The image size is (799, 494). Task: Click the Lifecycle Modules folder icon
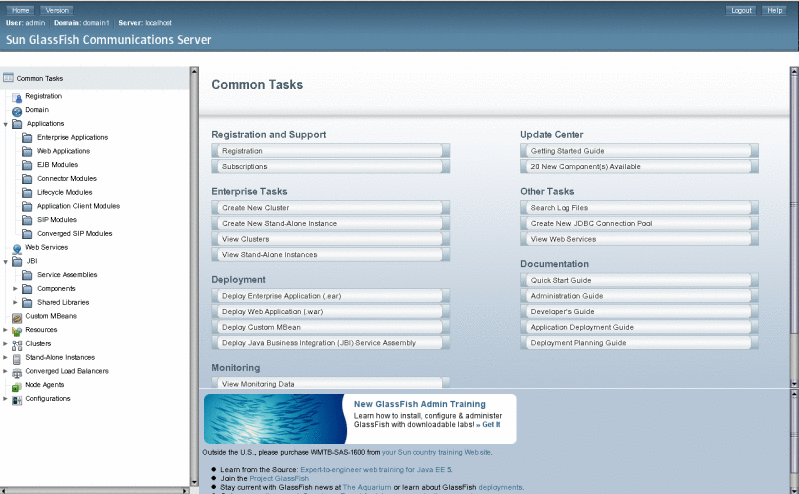pyautogui.click(x=27, y=193)
